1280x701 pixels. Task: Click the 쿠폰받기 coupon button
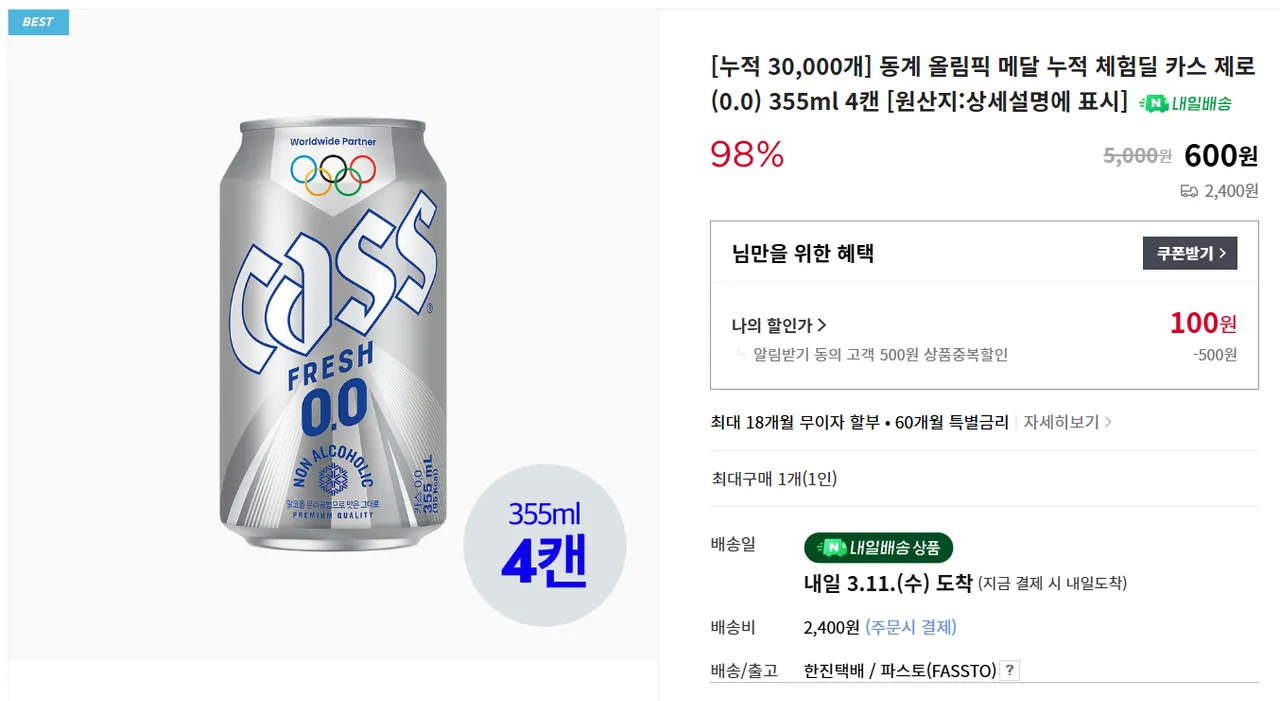click(x=1189, y=253)
